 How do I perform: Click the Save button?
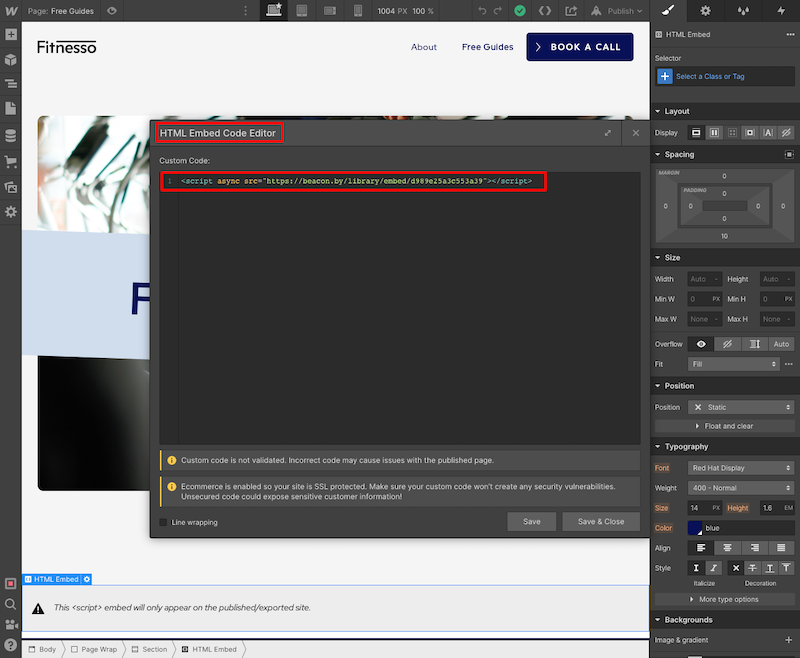coord(532,522)
